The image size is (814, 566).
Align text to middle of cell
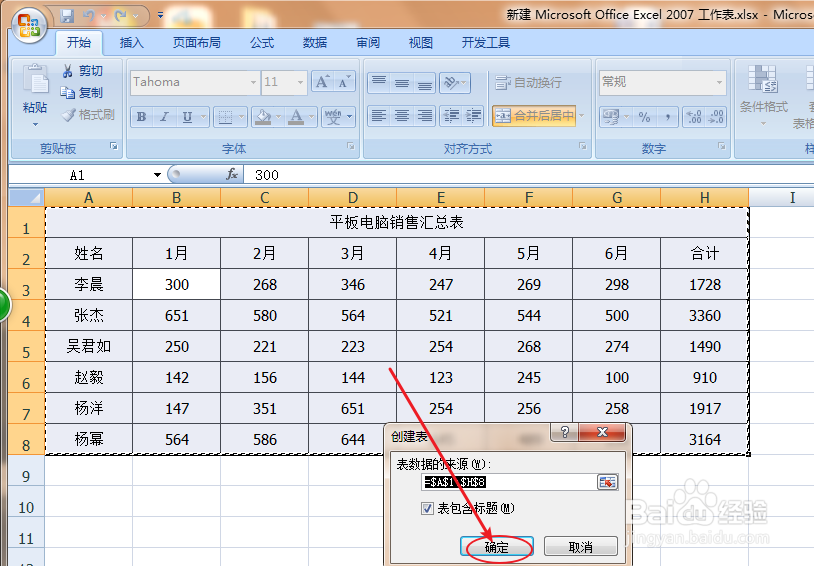coord(402,83)
